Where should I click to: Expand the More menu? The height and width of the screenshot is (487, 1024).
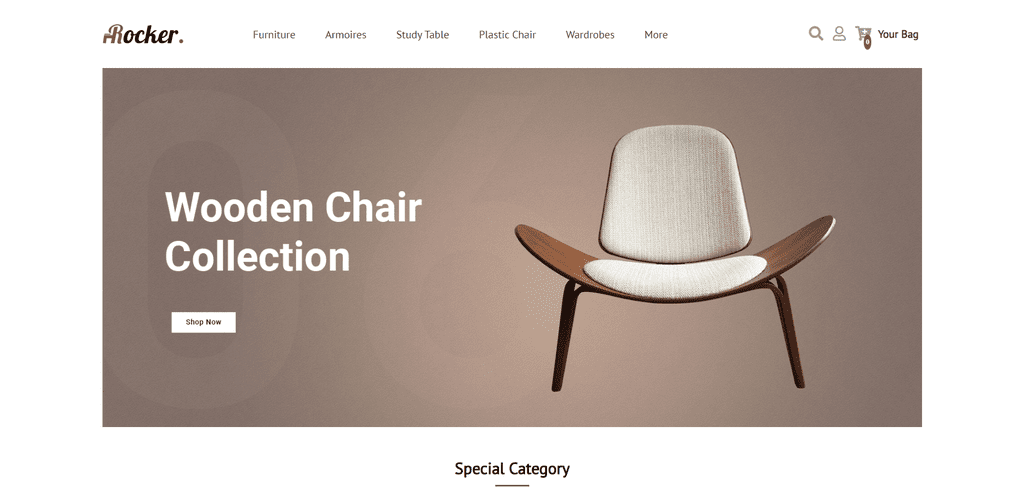point(656,35)
